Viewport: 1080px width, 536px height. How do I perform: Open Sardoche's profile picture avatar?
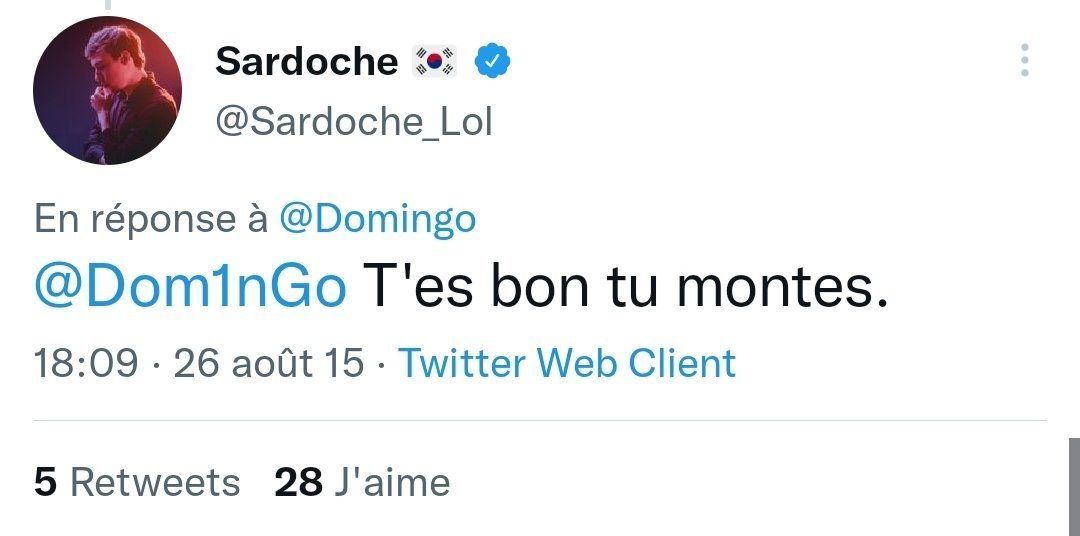[107, 91]
